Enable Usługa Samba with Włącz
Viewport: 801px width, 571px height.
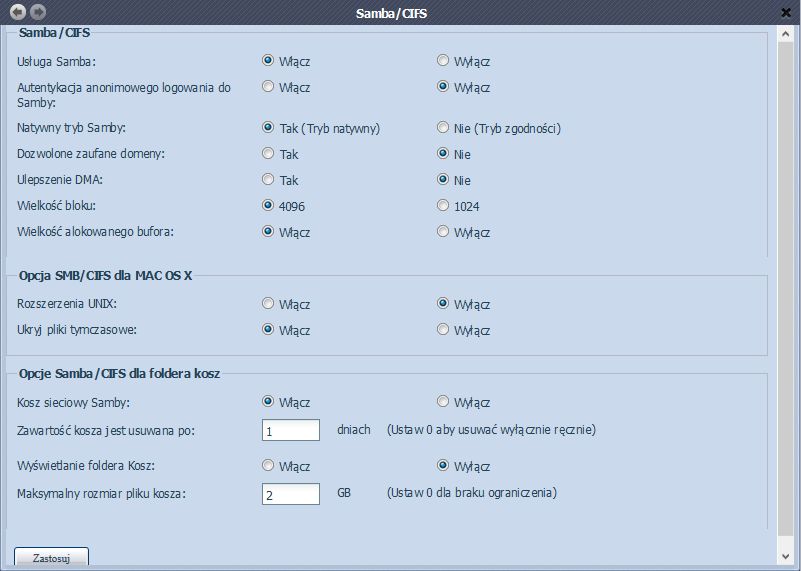(268, 60)
